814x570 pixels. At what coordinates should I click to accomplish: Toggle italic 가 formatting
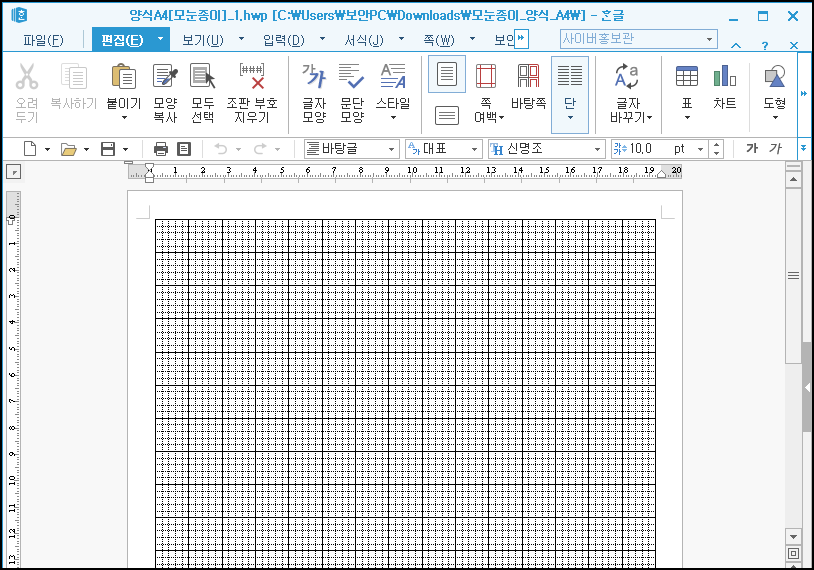[776, 148]
